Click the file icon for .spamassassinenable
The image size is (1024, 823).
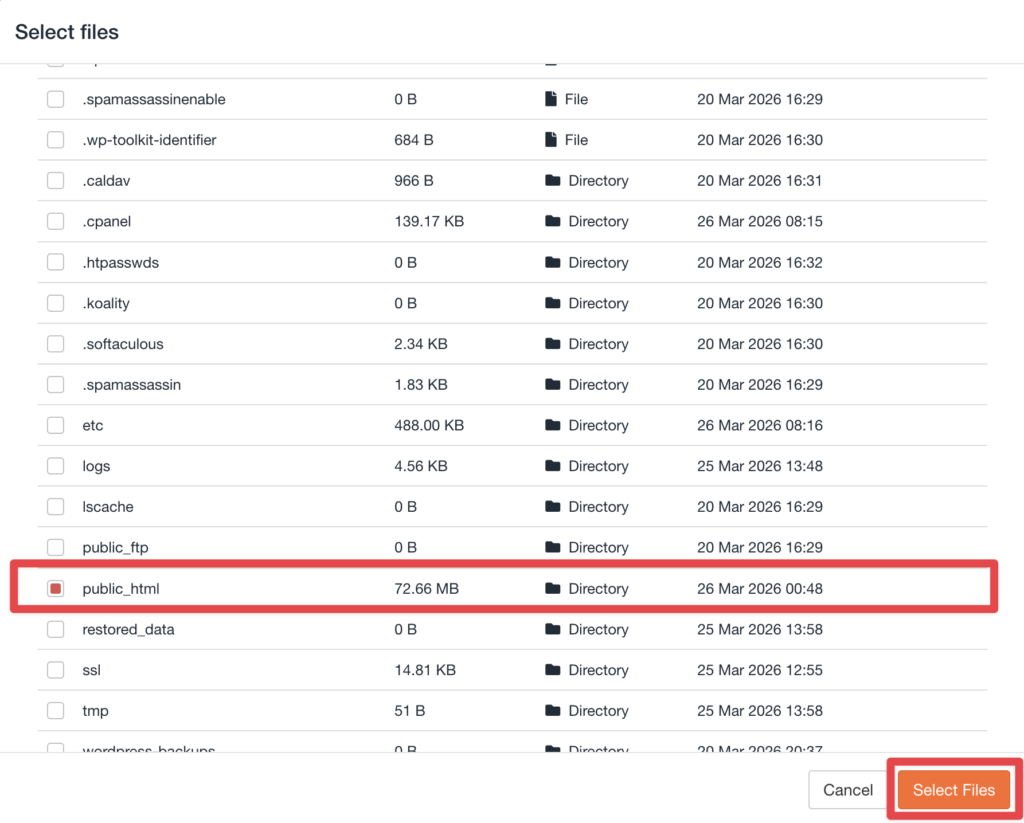click(550, 99)
